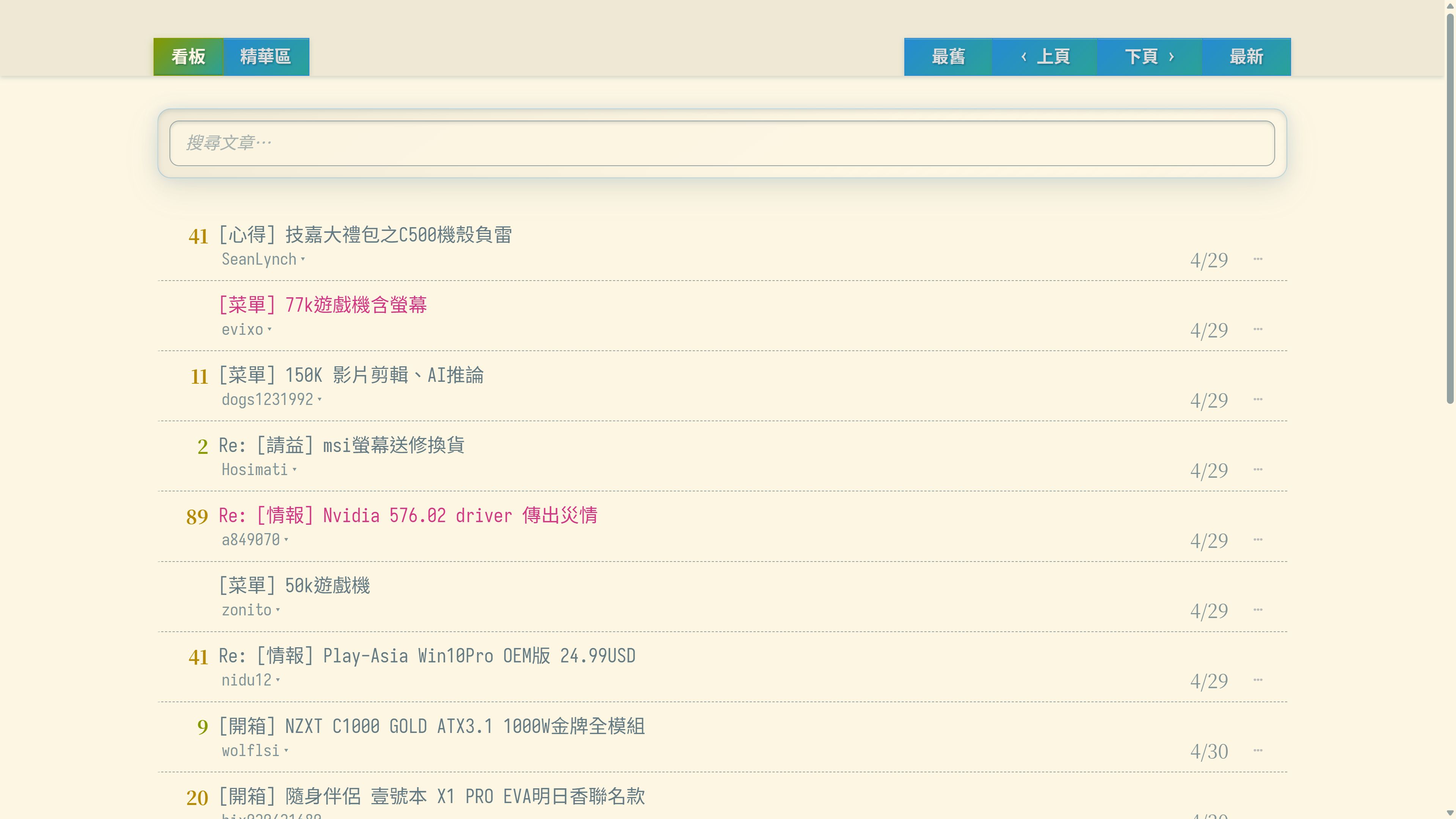Click author name evixo

243,329
